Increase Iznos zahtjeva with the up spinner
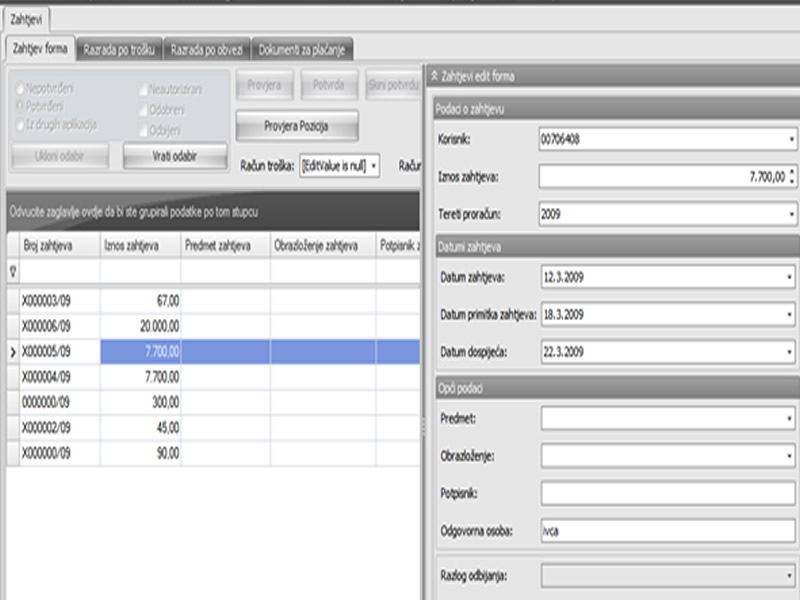The height and width of the screenshot is (600, 800). coord(792,172)
